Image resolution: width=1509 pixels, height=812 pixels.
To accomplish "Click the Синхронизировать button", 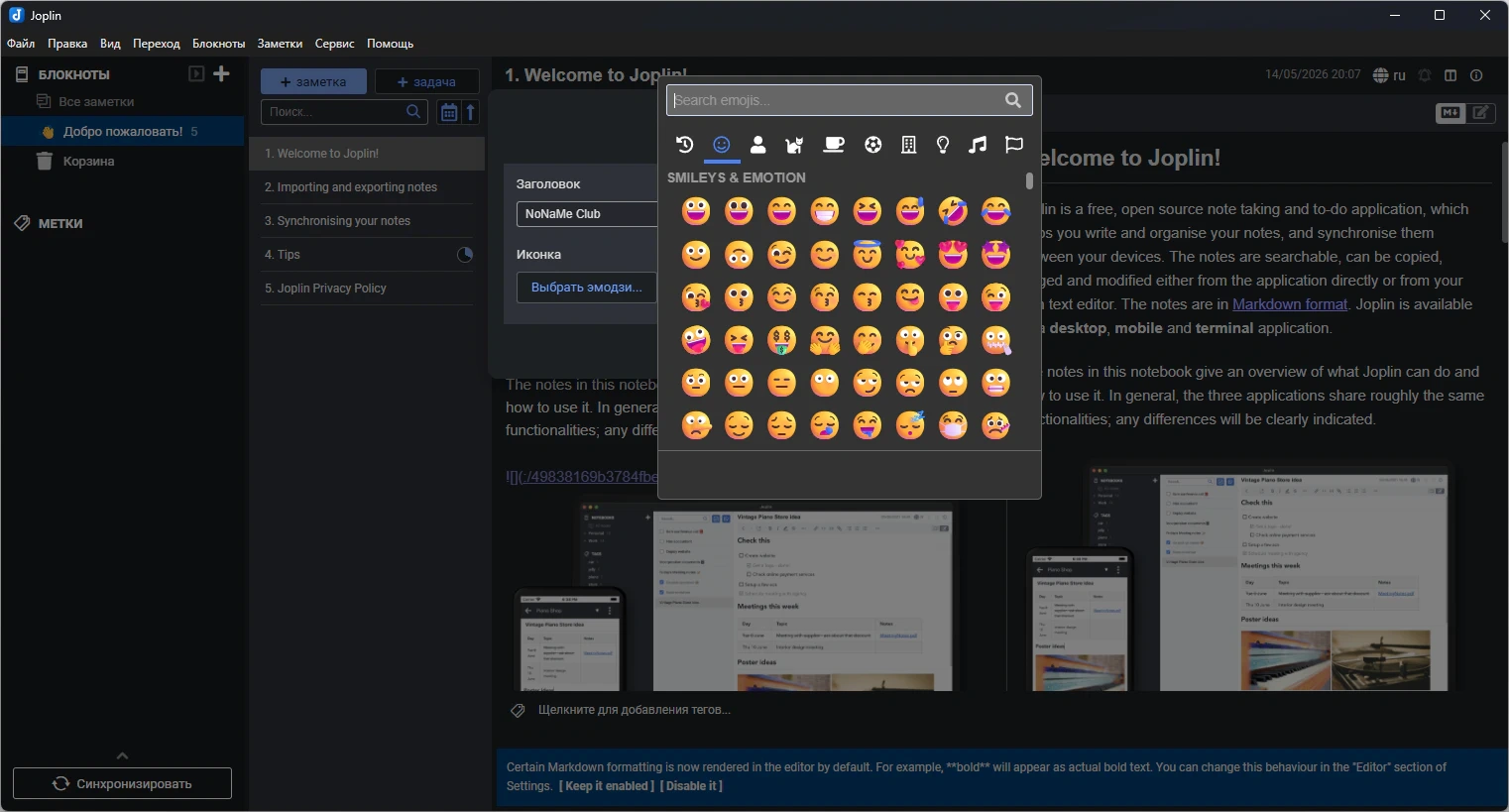I will coord(122,783).
